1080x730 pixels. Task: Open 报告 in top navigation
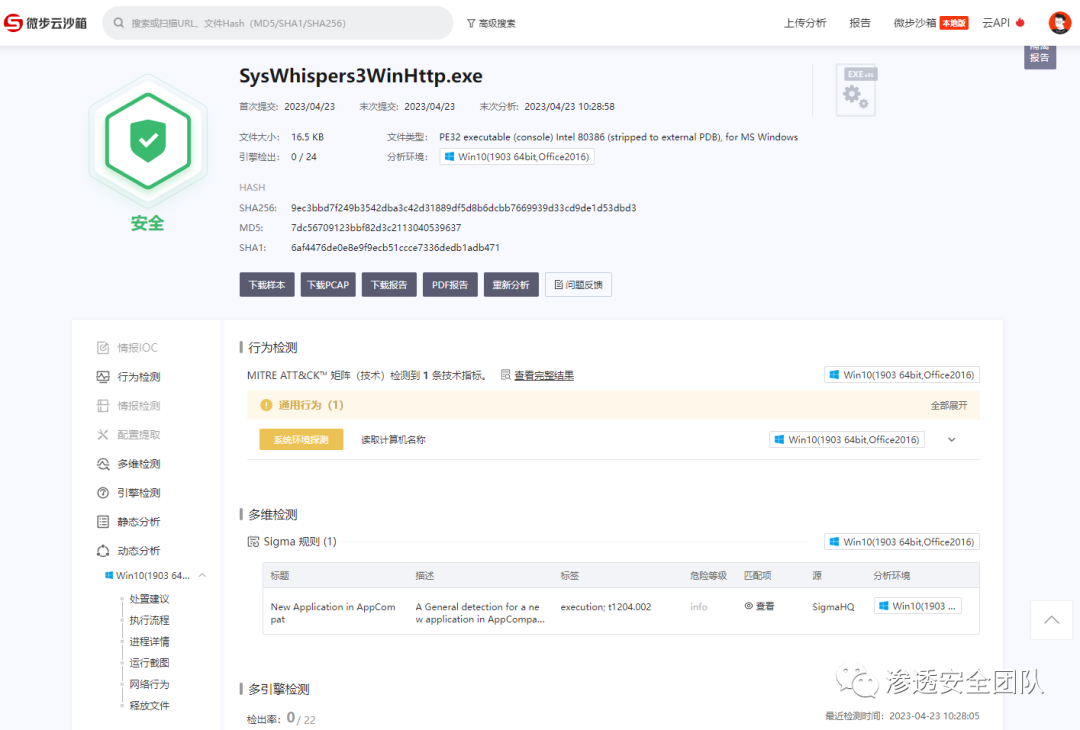coord(860,23)
